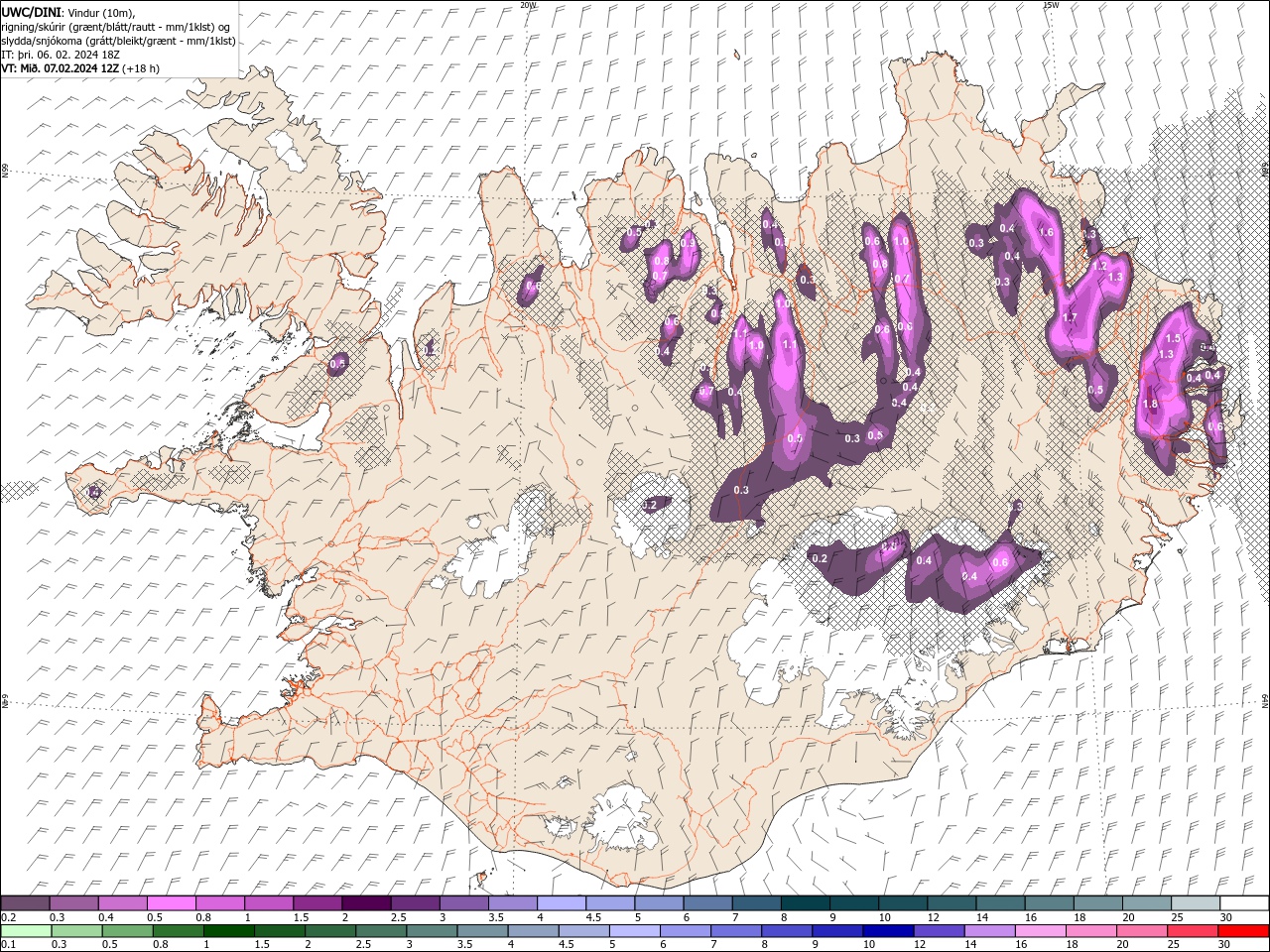Pick the bright pink snow swatch starting at 0.5
The image size is (1270, 952).
(171, 903)
